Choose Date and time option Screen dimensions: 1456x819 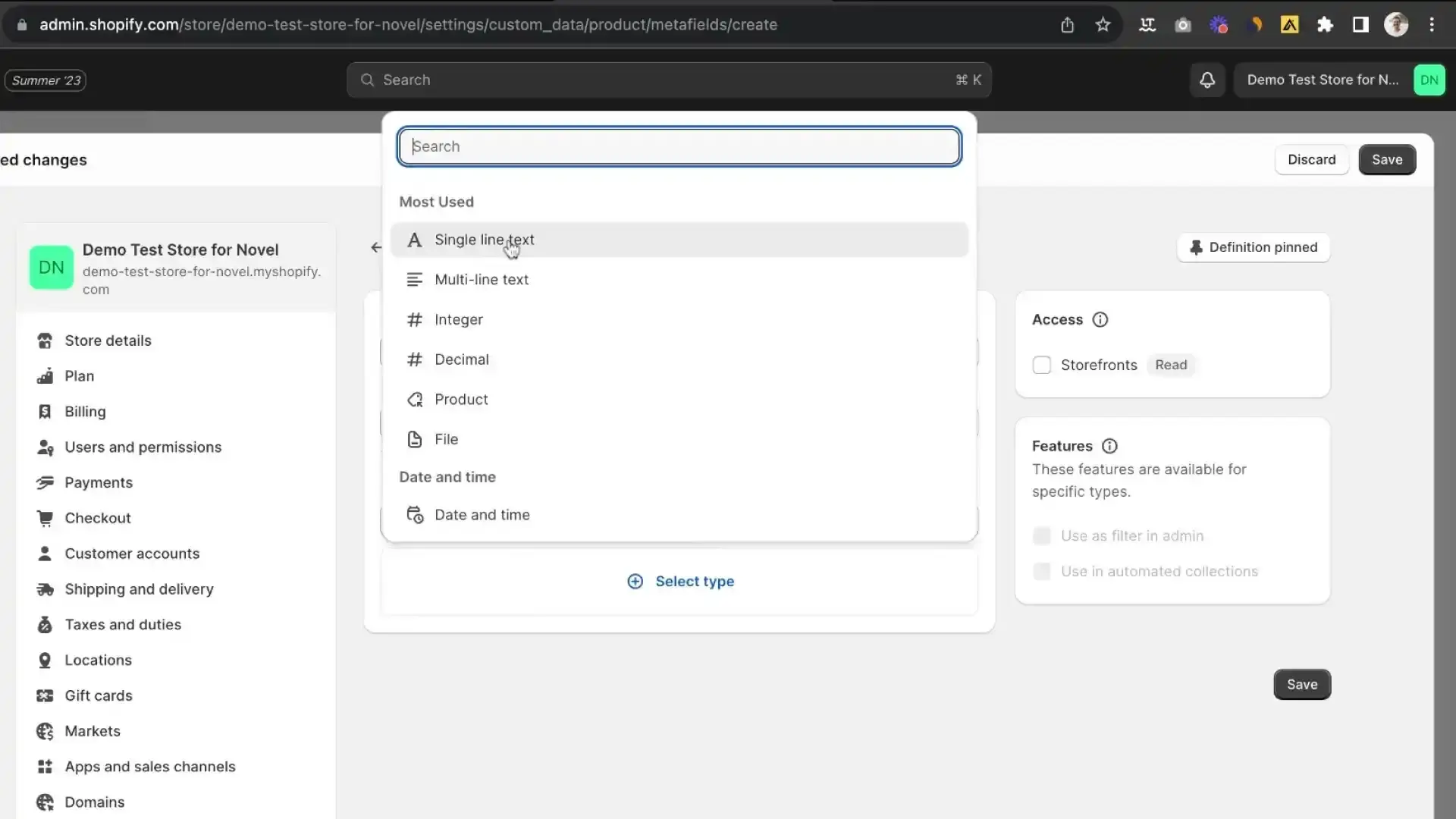pyautogui.click(x=482, y=515)
